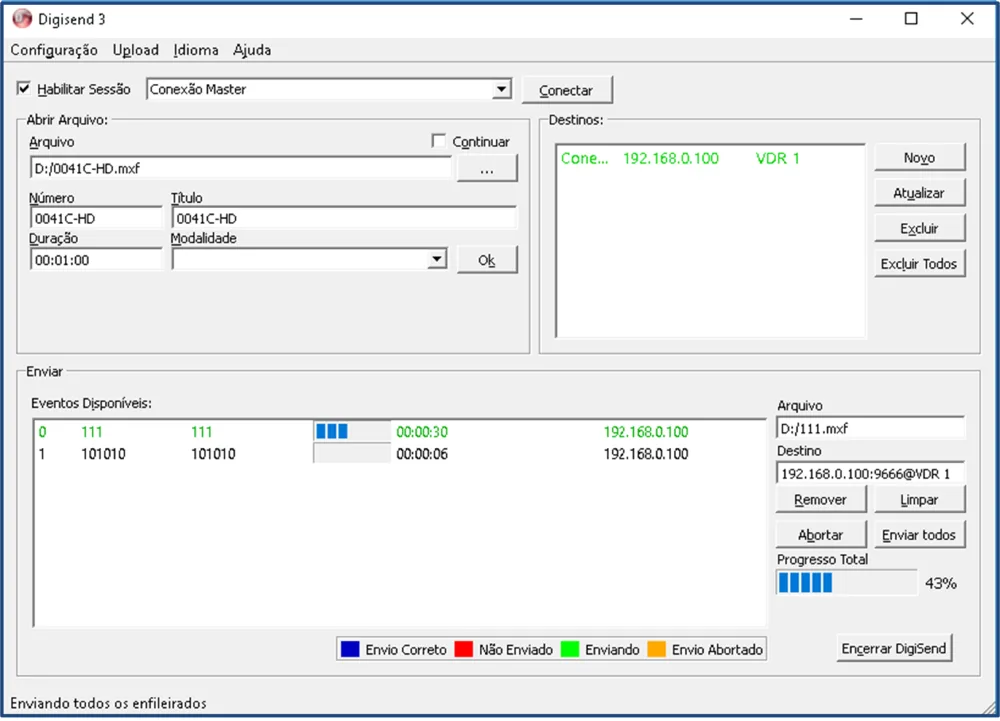Click the Arquivo path field D:/0041C-HD.mxf
1000x721 pixels.
coord(240,168)
